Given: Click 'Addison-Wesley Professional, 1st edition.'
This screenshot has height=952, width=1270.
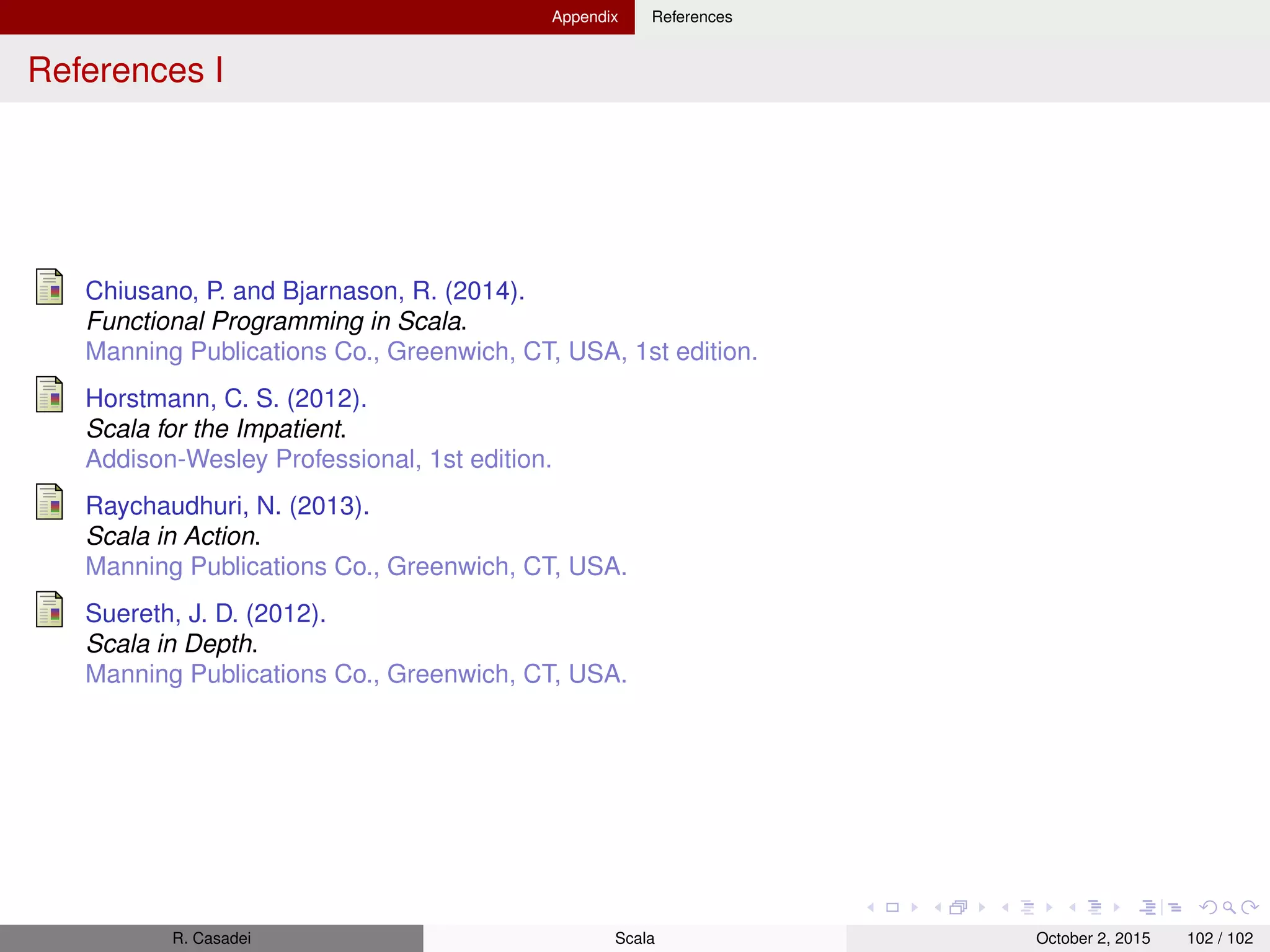Looking at the screenshot, I should [x=319, y=459].
